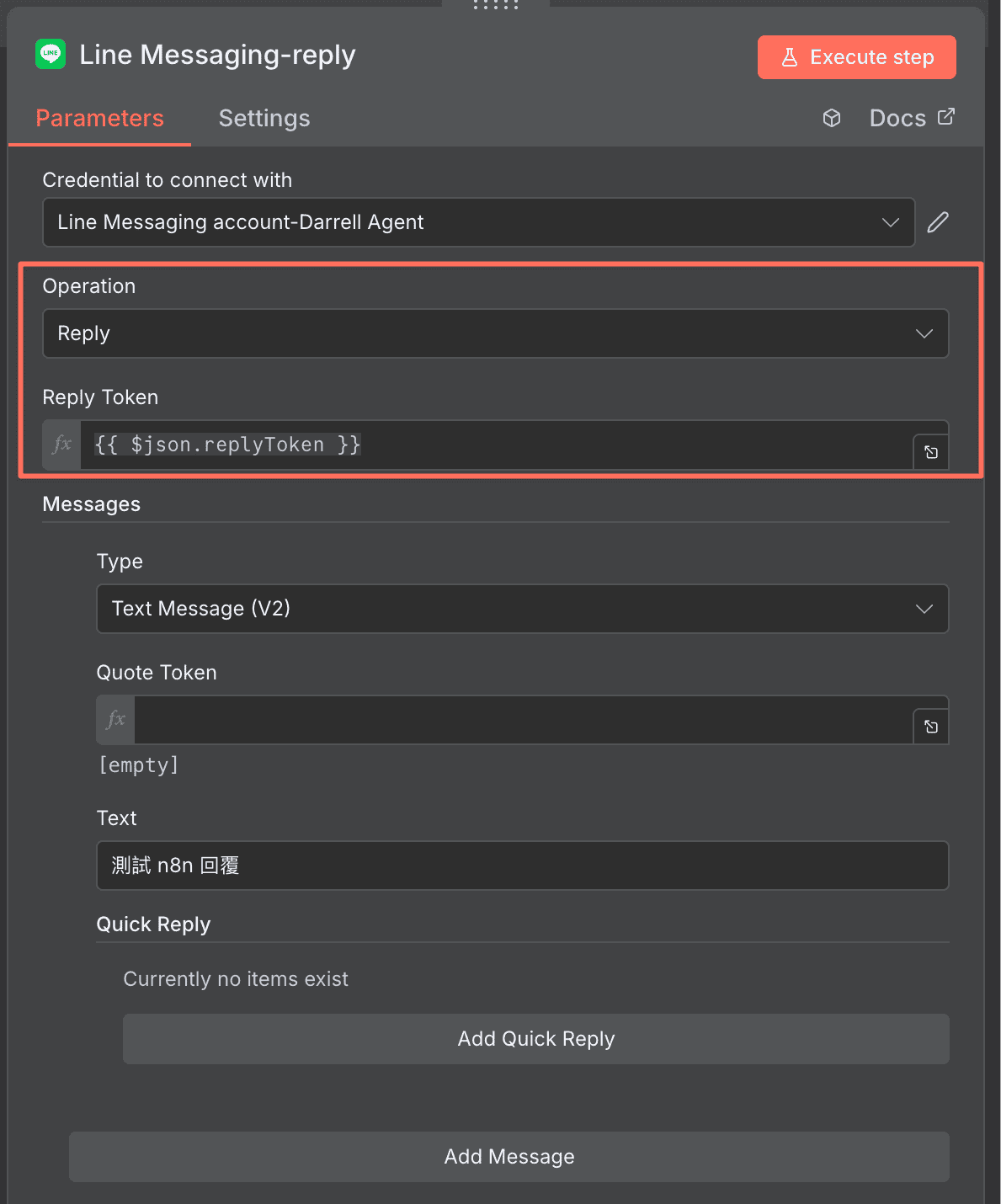The image size is (1001, 1204).
Task: Click the LINE Messaging node logo icon
Action: (x=51, y=54)
